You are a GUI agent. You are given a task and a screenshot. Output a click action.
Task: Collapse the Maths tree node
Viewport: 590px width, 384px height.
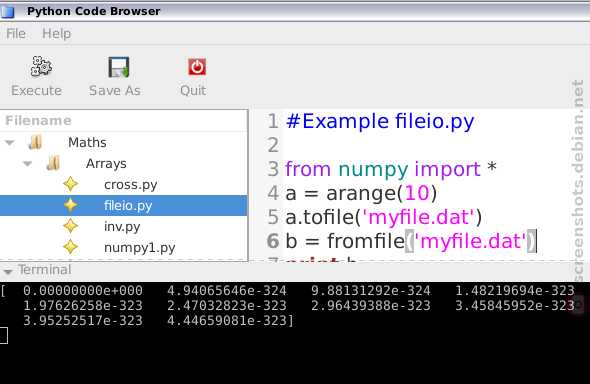[x=10, y=143]
